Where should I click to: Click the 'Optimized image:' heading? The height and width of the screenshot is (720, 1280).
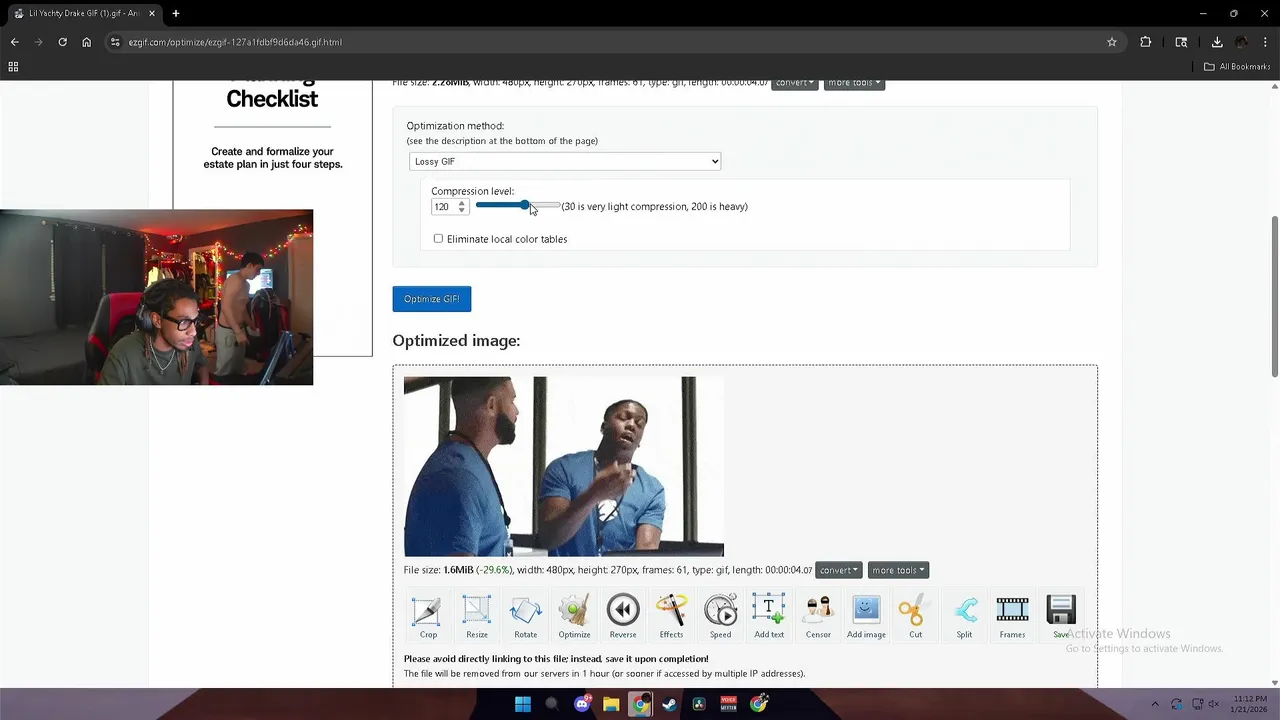click(x=456, y=341)
